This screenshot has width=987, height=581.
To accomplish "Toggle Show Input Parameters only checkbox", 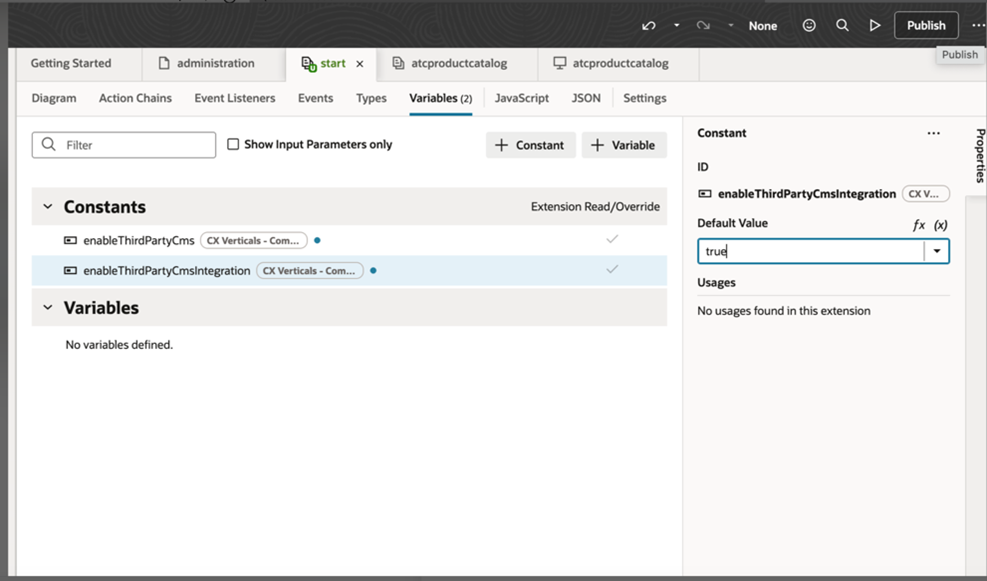I will click(x=233, y=144).
